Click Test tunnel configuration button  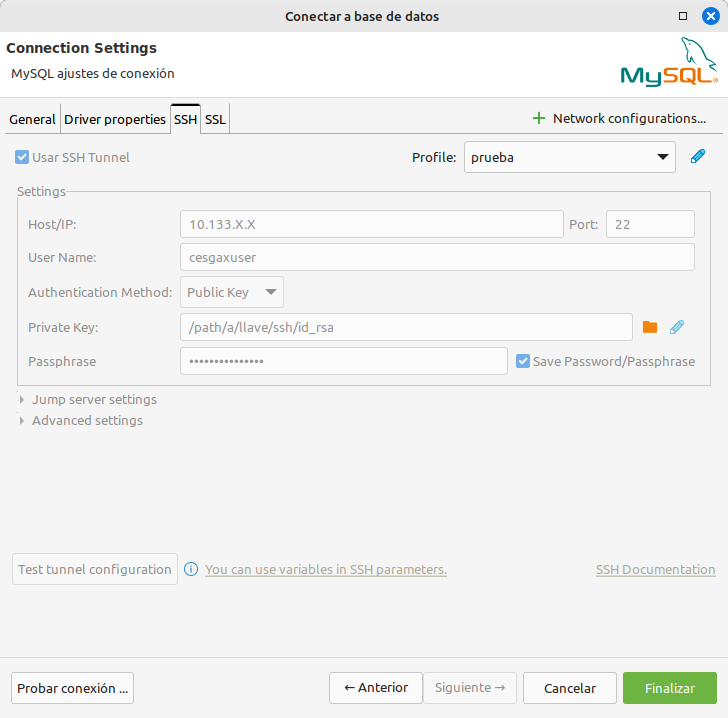click(95, 569)
